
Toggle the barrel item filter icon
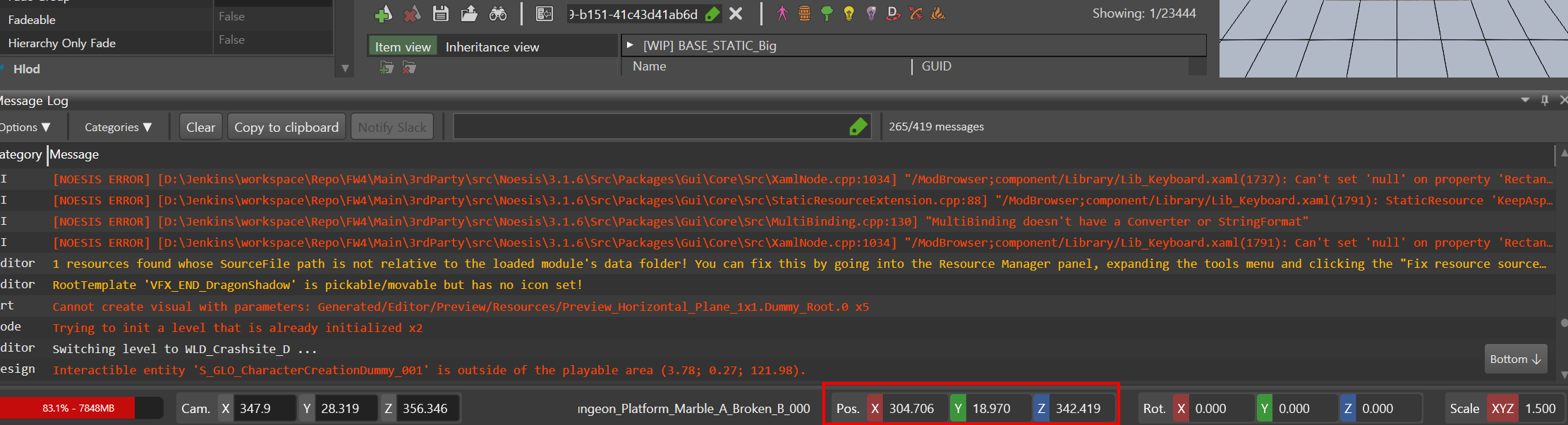tap(804, 13)
